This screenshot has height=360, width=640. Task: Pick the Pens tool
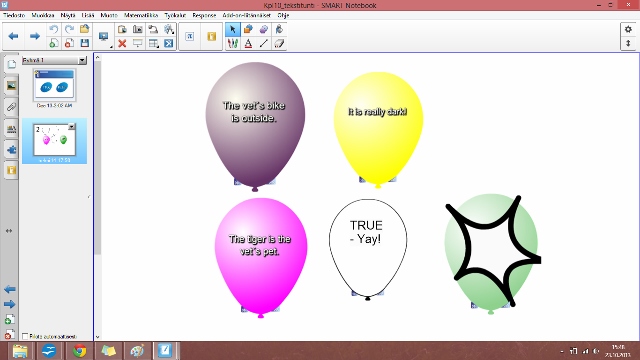click(x=233, y=43)
